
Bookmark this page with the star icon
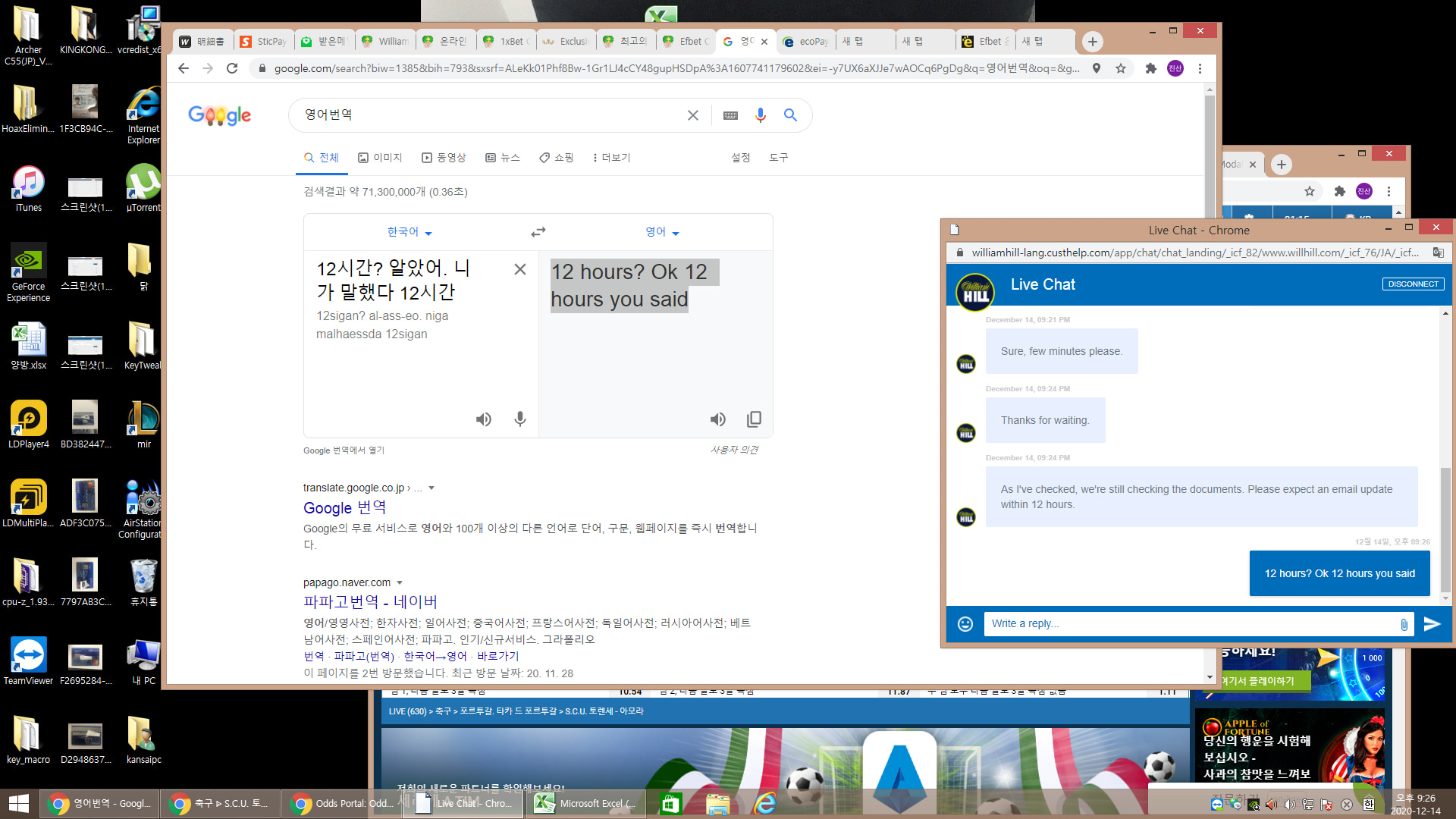tap(1121, 68)
